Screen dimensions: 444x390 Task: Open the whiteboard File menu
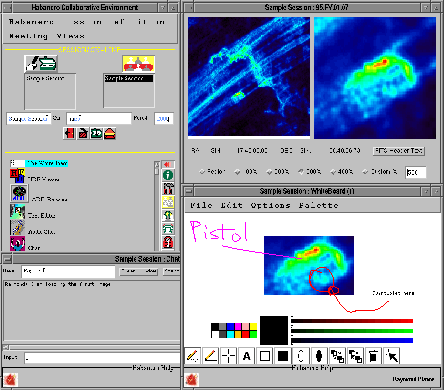pyautogui.click(x=201, y=205)
